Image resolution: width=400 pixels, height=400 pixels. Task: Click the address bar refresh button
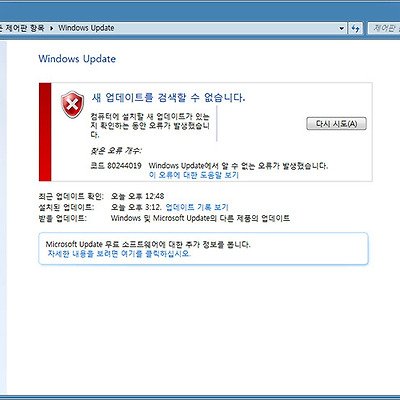(356, 28)
